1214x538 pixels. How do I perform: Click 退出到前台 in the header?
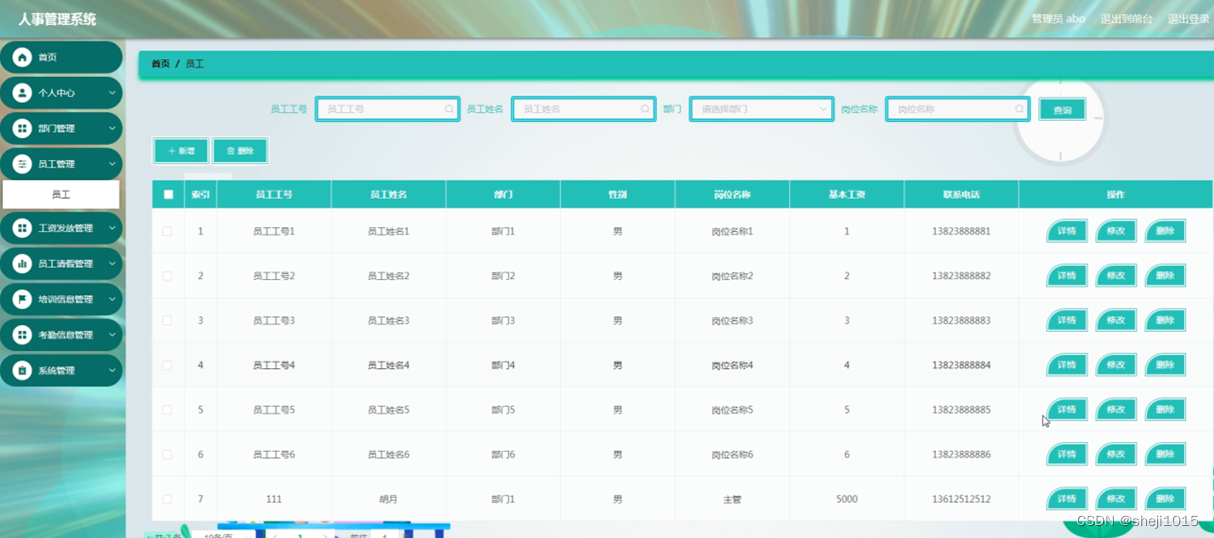[1126, 19]
